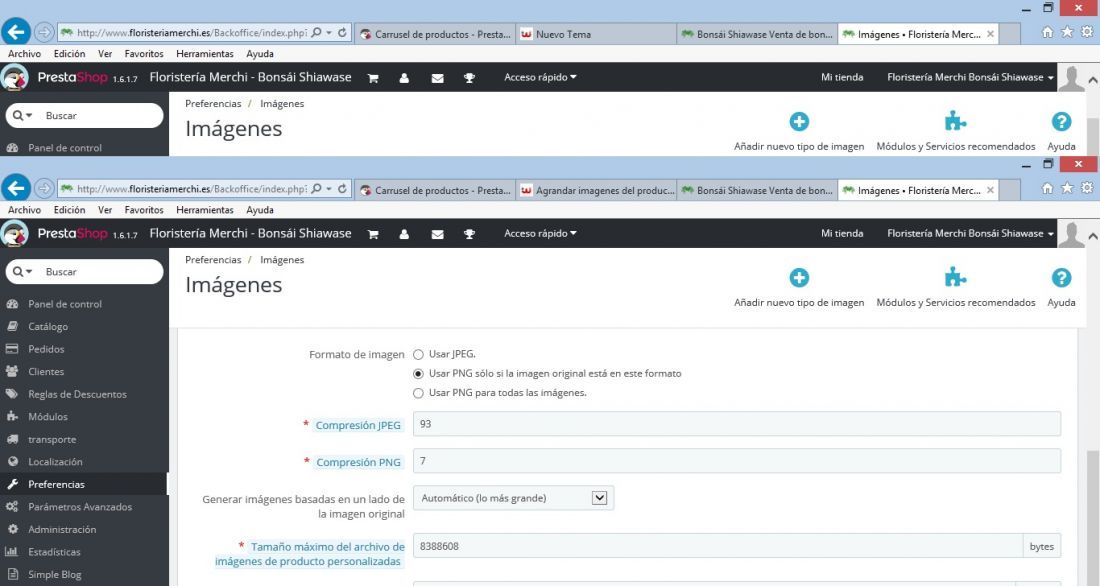
Task: Select 'Usar JPEG.' radio option
Action: click(418, 354)
